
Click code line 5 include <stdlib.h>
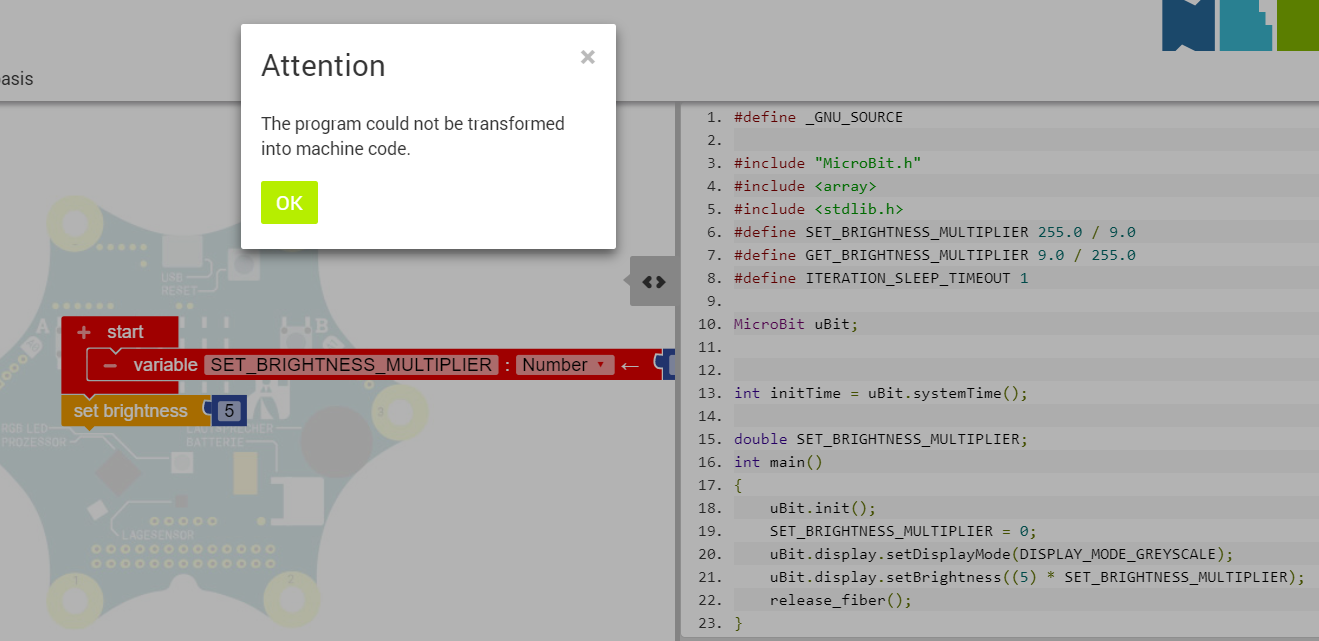pos(818,209)
